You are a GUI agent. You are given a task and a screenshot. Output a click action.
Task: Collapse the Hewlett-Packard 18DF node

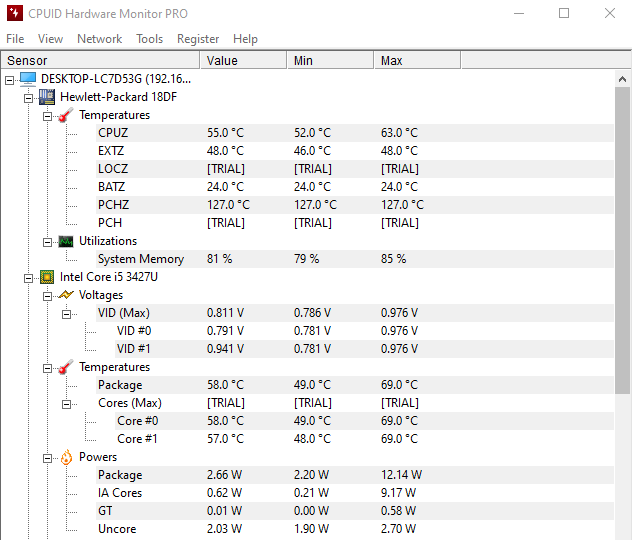(x=28, y=98)
